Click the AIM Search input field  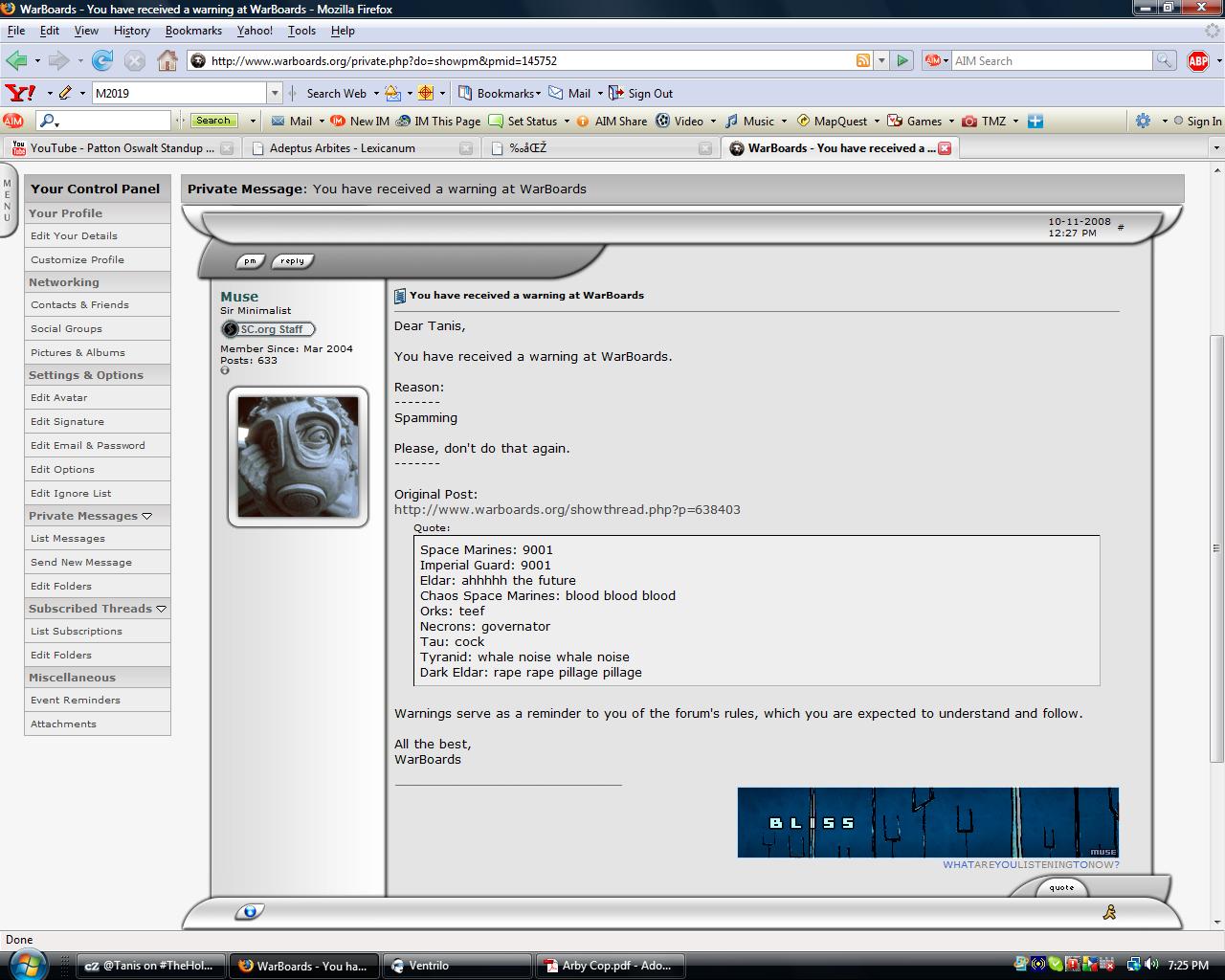pos(1051,60)
